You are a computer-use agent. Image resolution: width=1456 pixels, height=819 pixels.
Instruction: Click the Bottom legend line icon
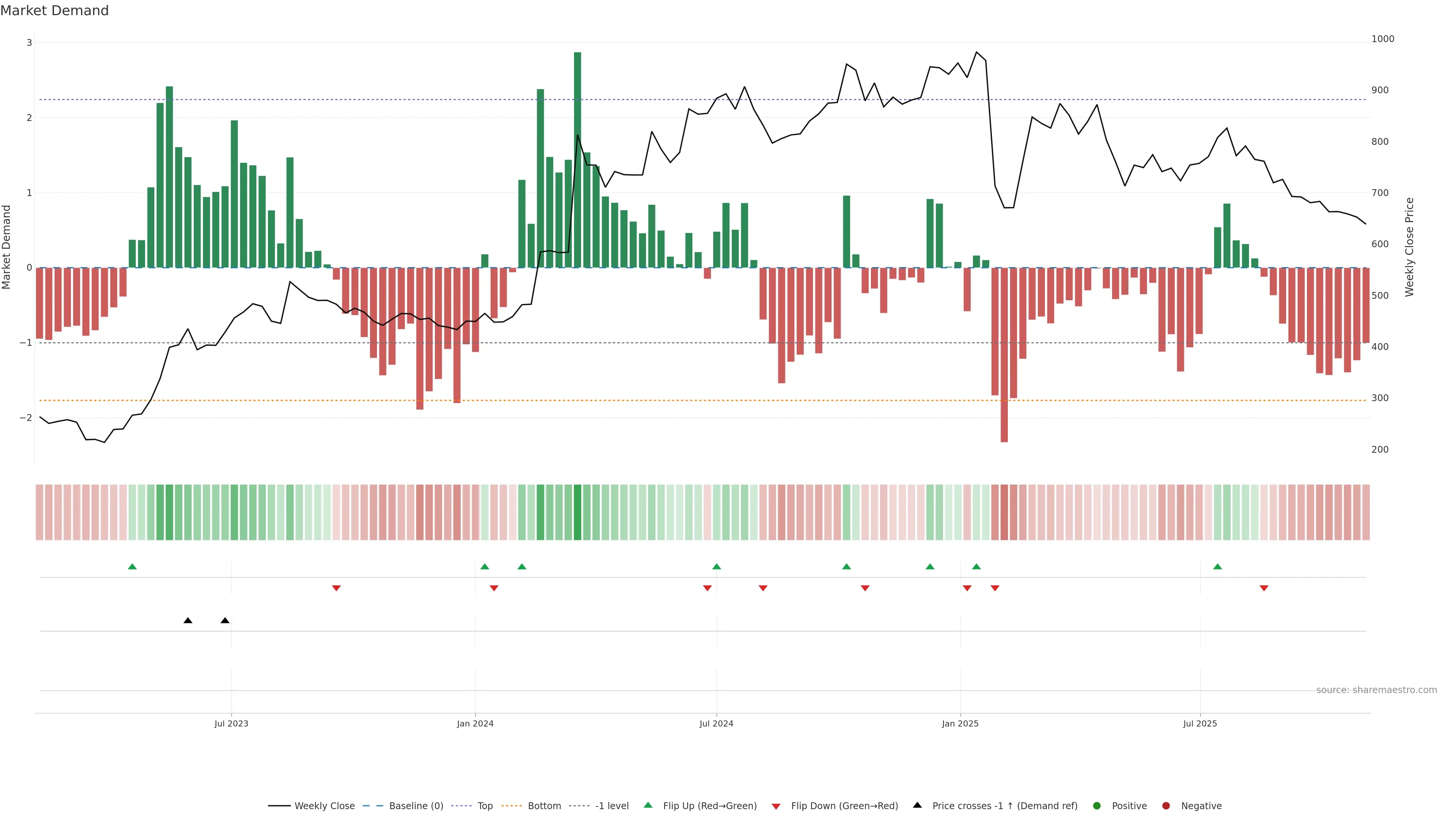point(511,805)
